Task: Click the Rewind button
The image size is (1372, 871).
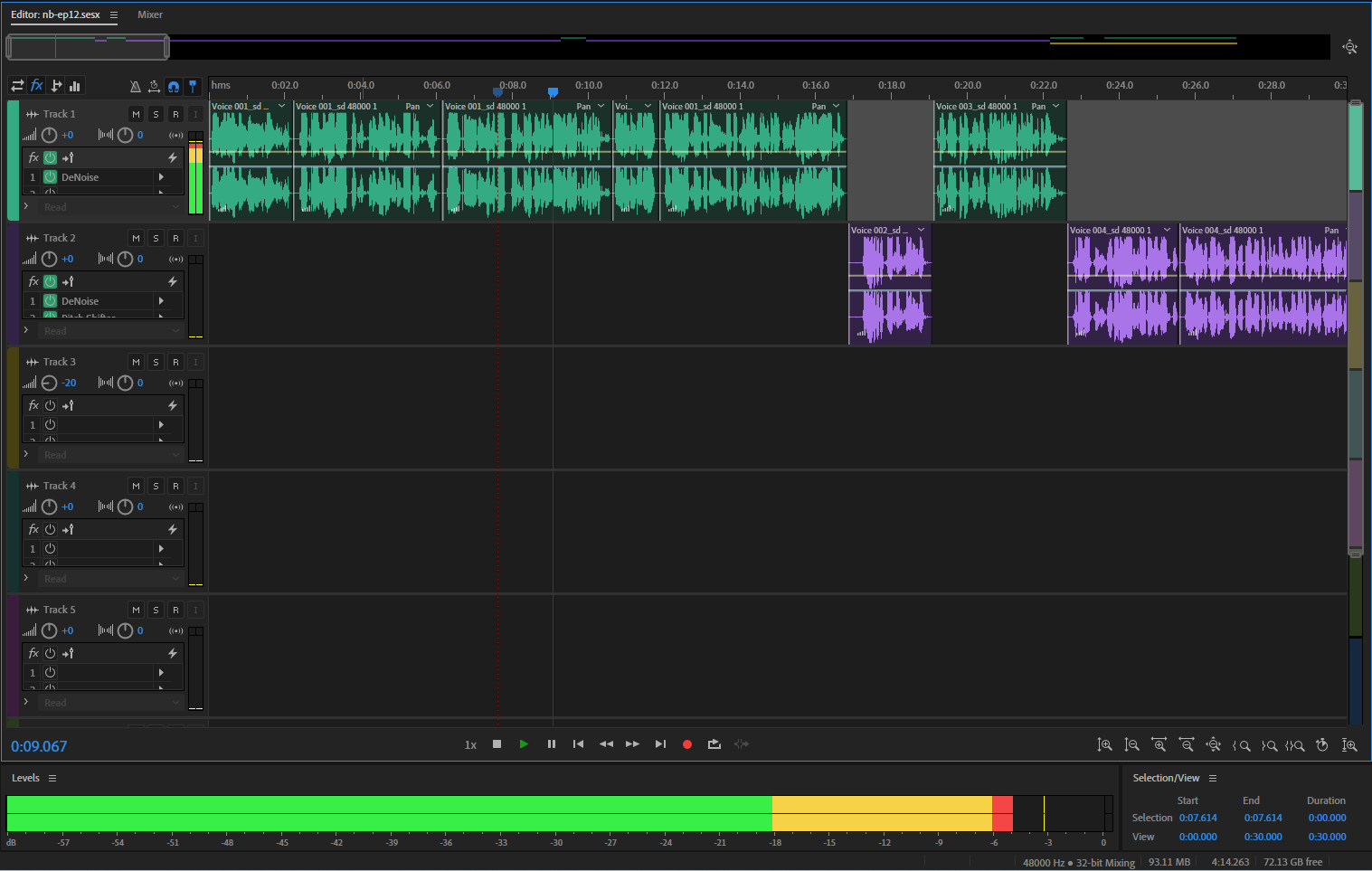Action: [x=606, y=744]
